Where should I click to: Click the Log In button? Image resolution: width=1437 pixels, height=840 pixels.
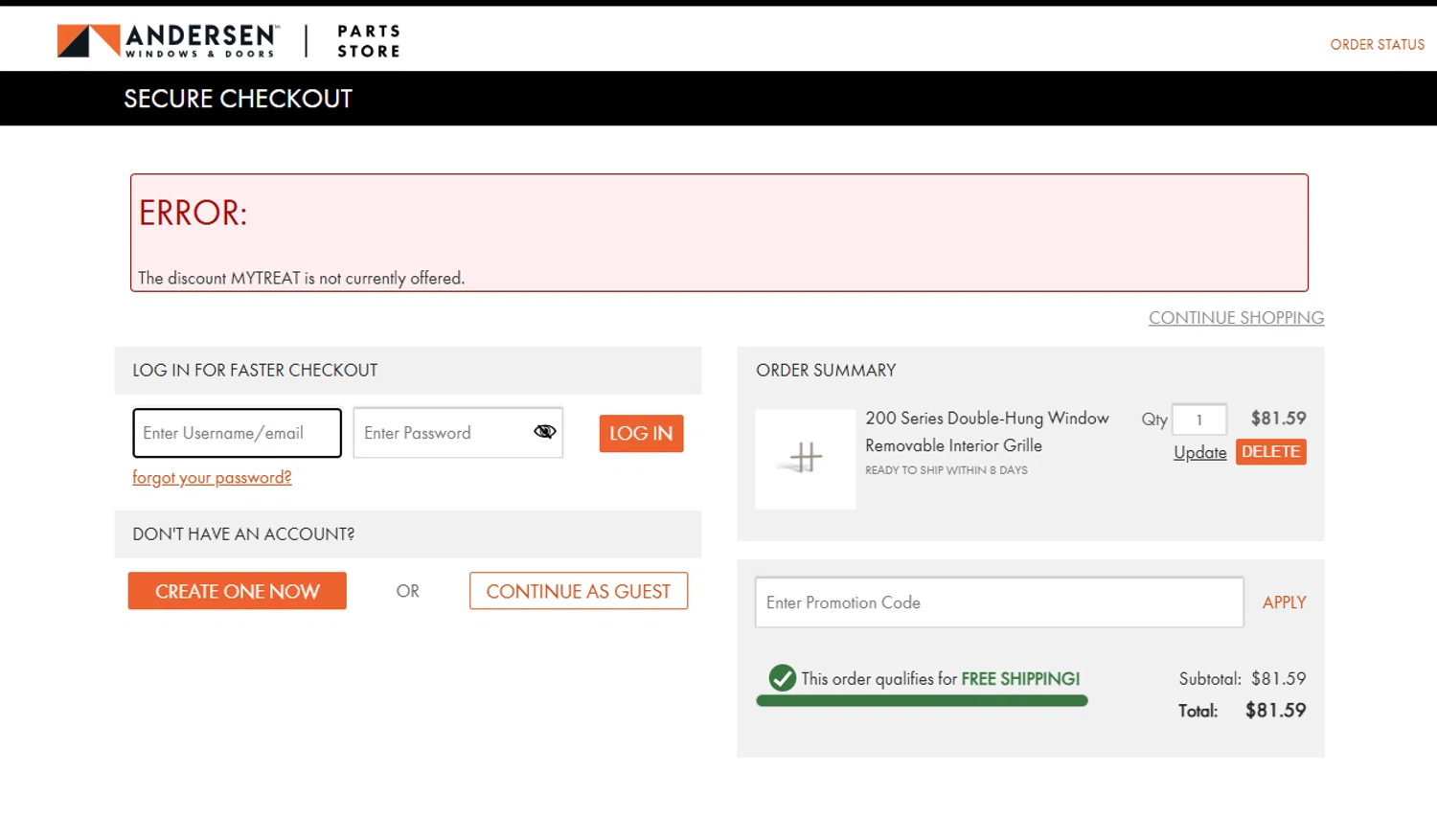[x=641, y=433]
